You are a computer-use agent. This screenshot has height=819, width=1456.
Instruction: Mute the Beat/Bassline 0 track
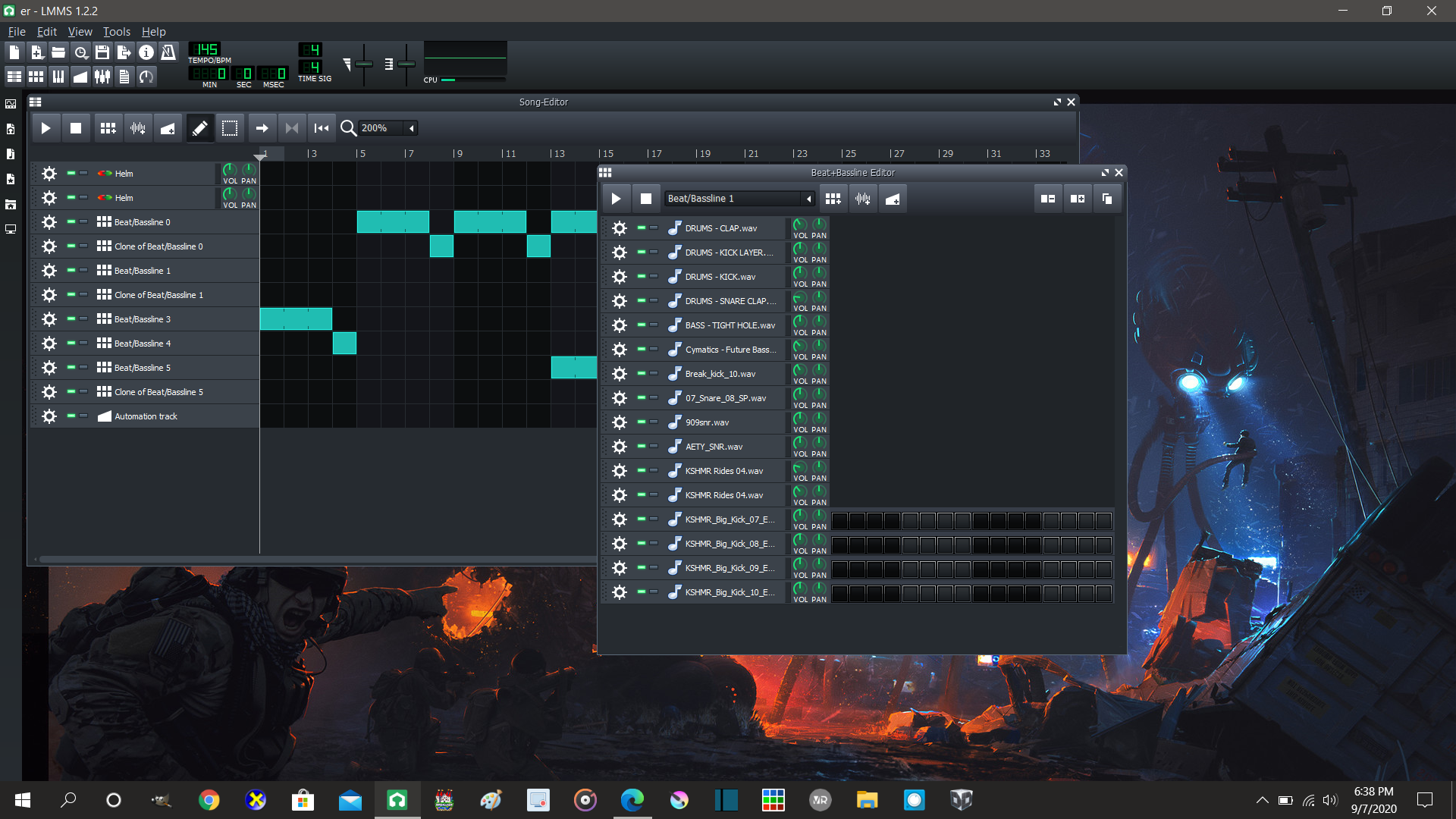point(71,221)
